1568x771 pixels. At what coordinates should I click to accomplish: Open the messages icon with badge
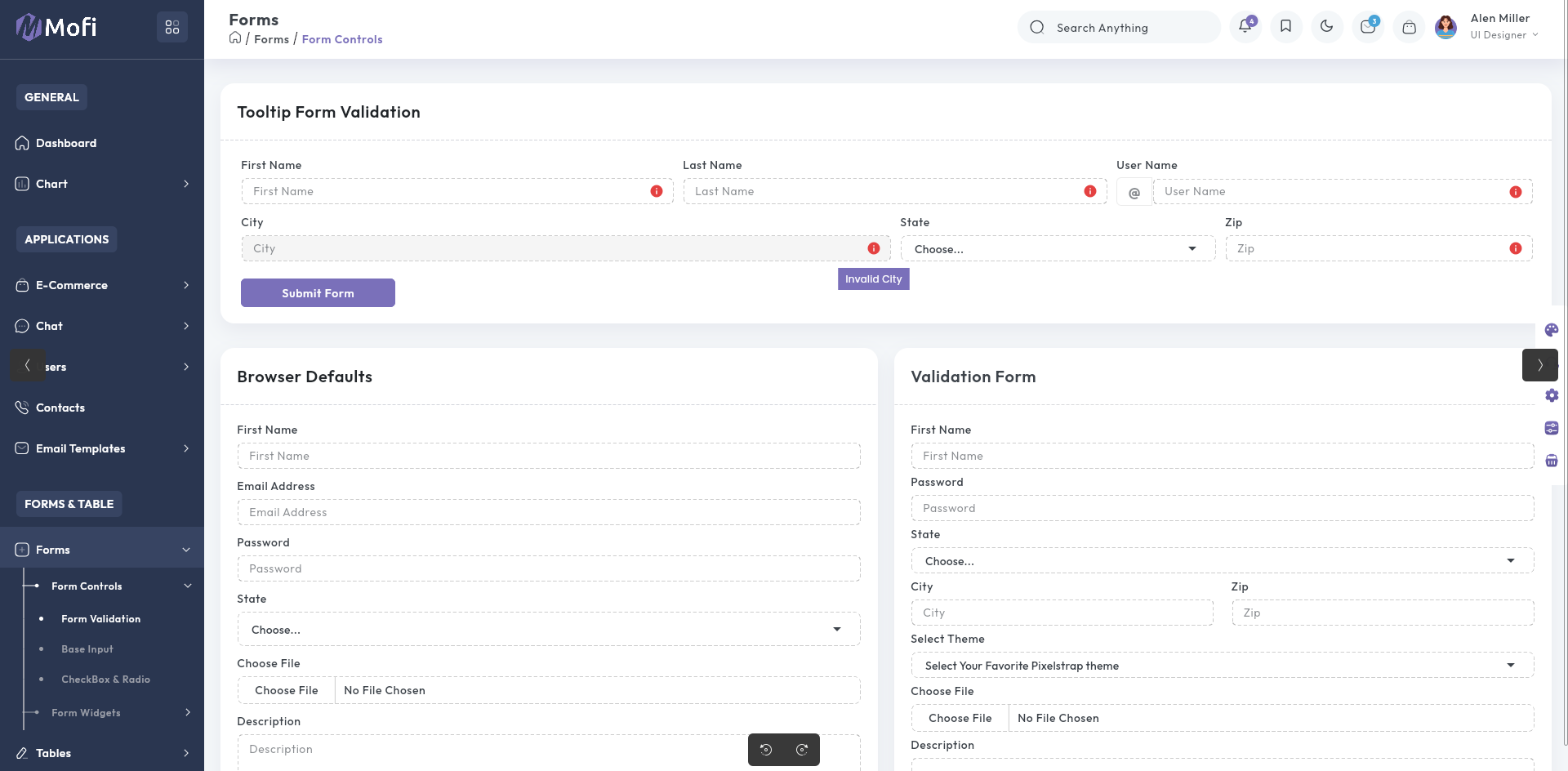(x=1368, y=27)
